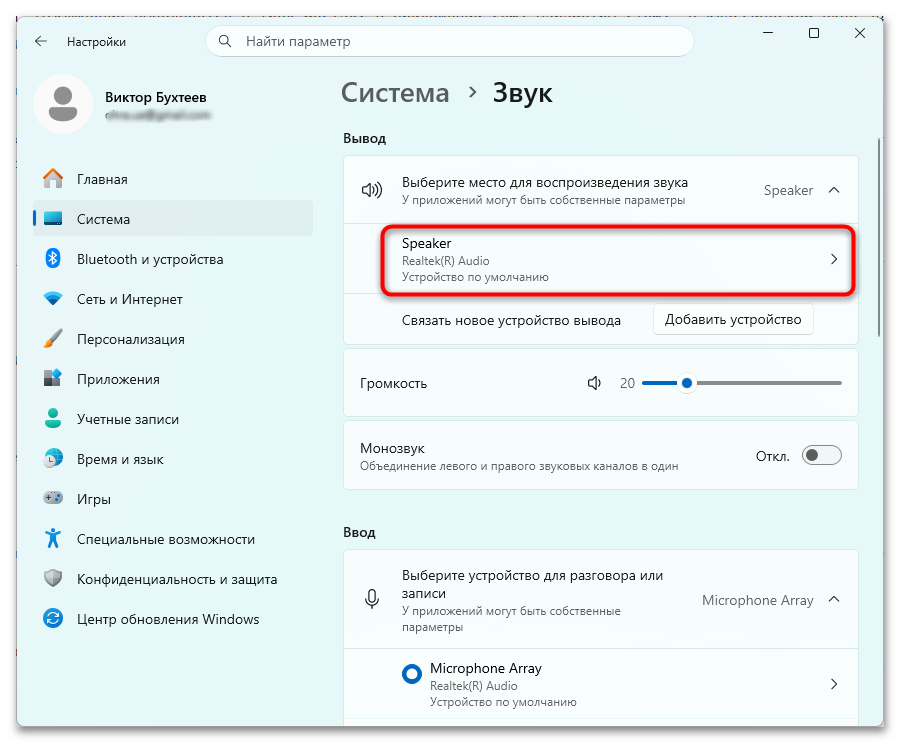This screenshot has width=900, height=743.
Task: Click the vertical scrollbar on the right
Action: [x=878, y=237]
